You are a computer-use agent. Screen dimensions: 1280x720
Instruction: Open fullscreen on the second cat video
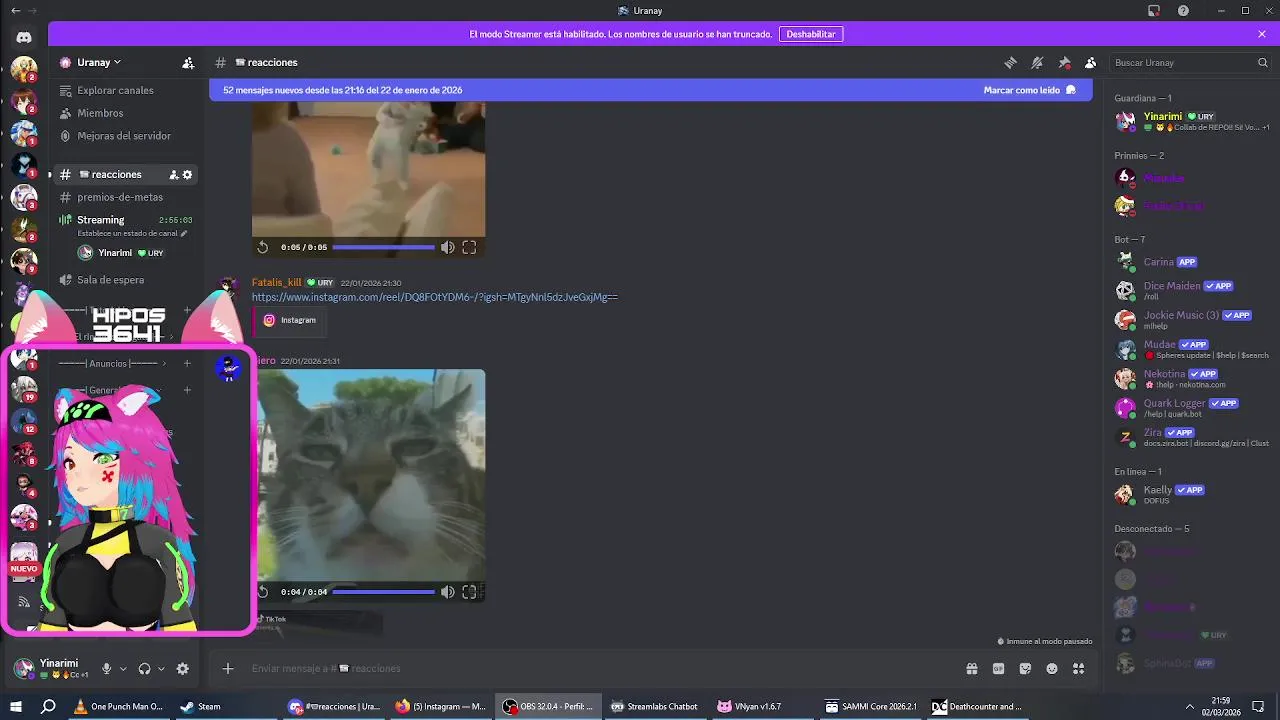click(469, 592)
